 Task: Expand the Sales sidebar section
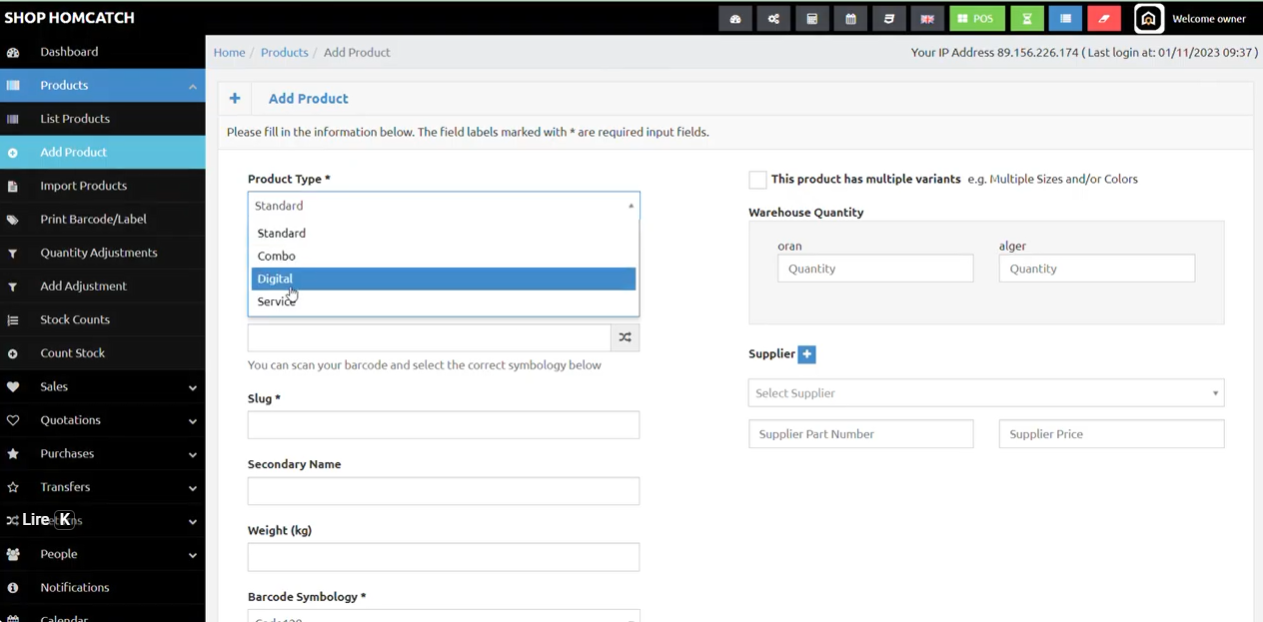[x=102, y=387]
